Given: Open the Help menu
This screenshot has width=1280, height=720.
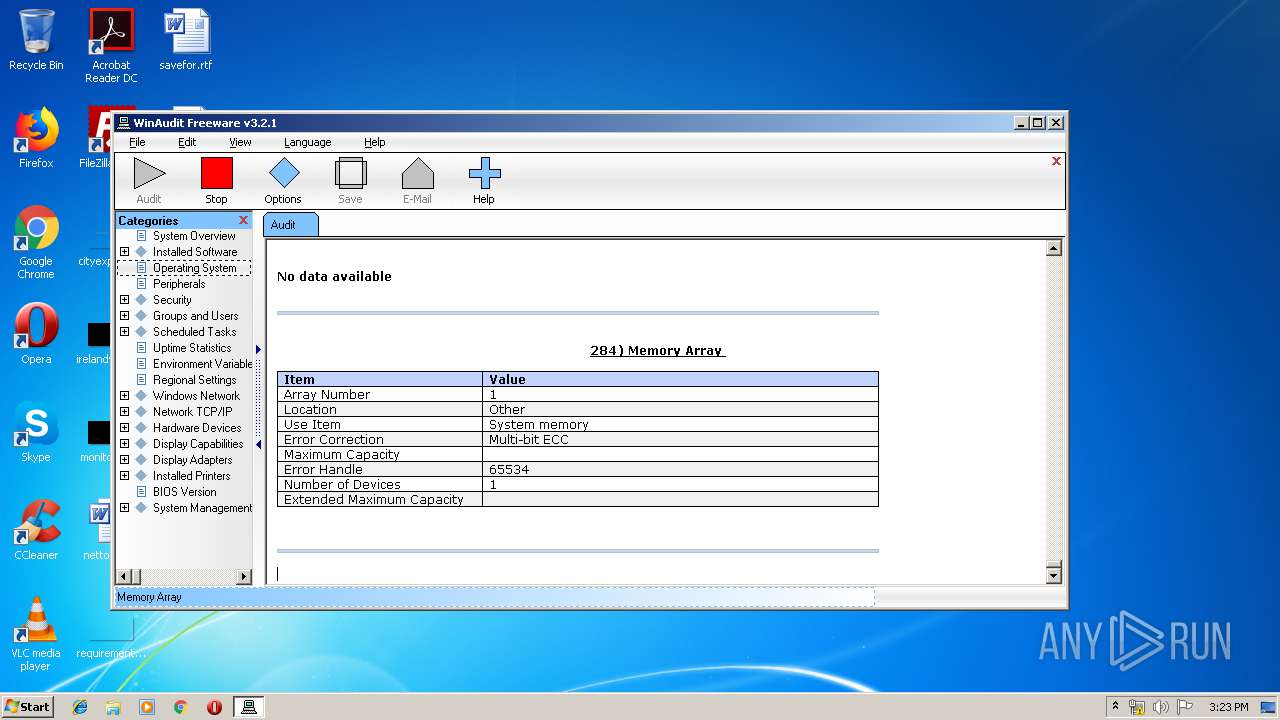Looking at the screenshot, I should pos(374,142).
